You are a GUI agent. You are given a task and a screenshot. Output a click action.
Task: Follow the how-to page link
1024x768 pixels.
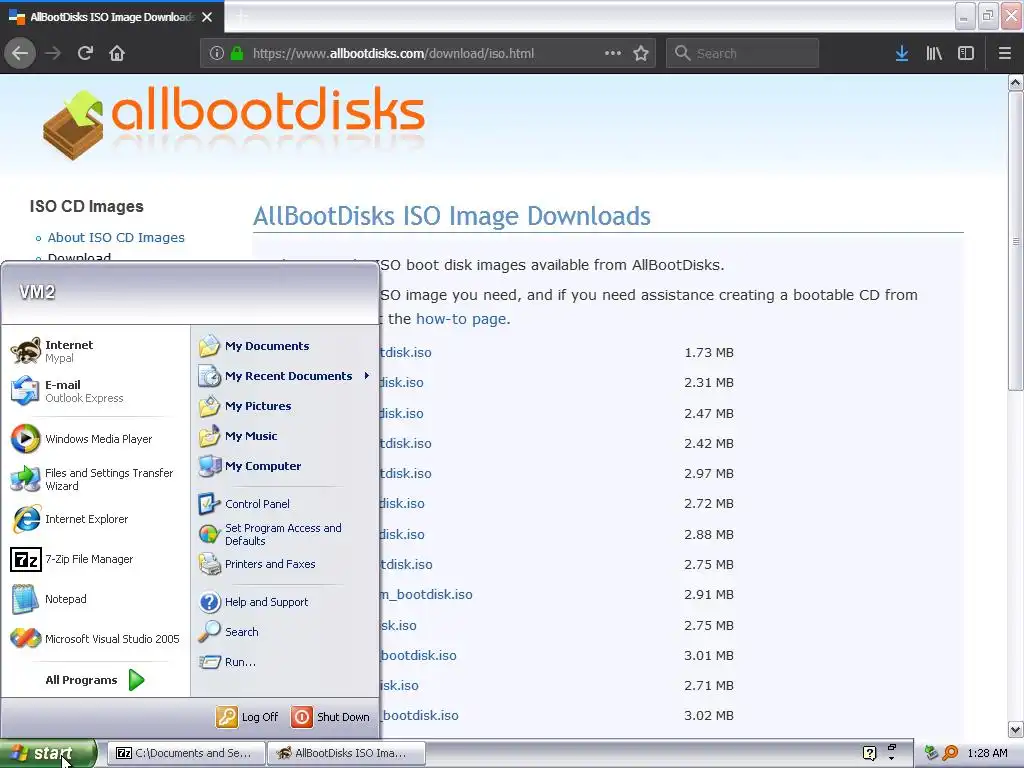(461, 319)
